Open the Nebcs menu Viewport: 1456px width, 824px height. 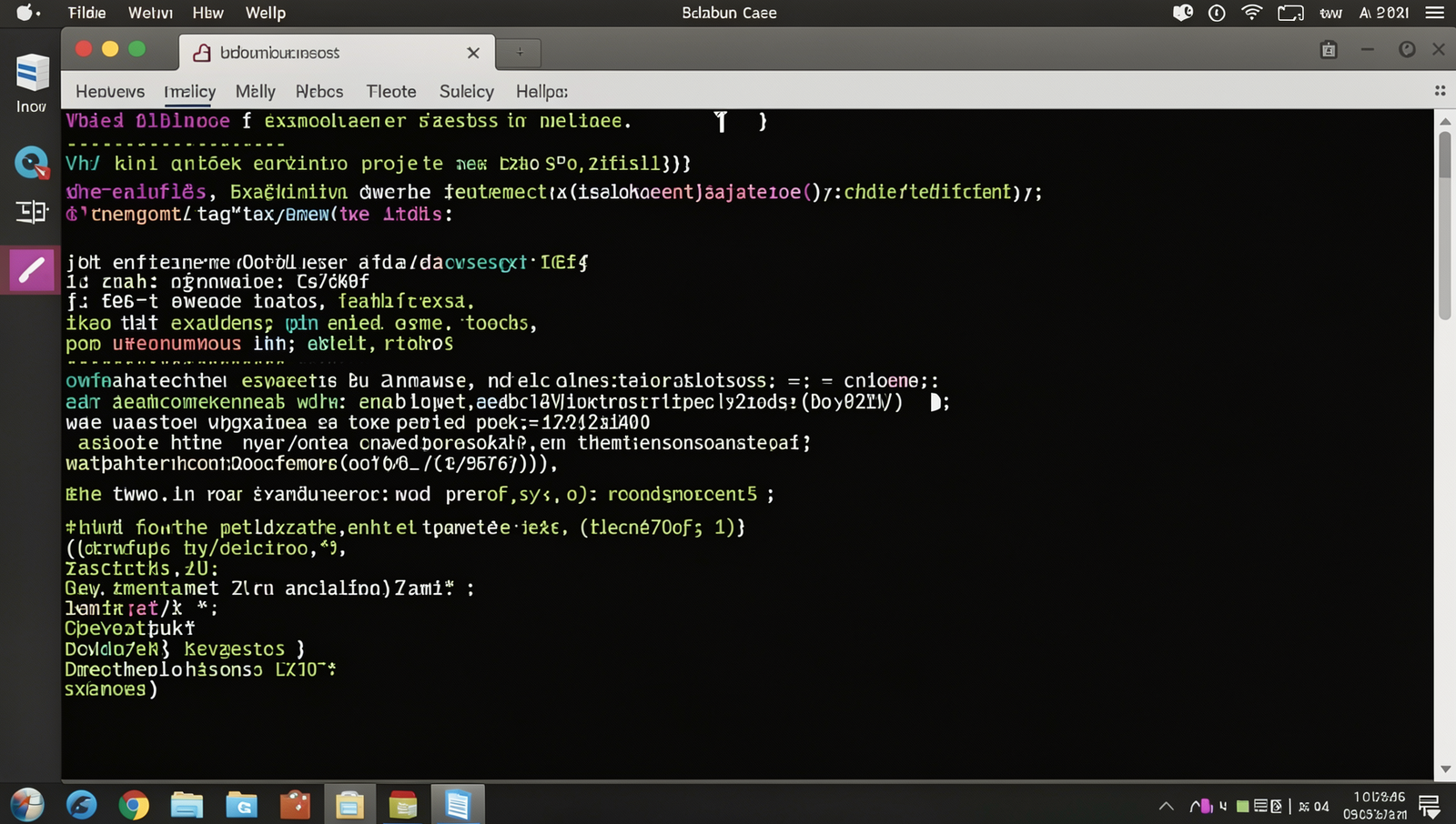pos(319,91)
